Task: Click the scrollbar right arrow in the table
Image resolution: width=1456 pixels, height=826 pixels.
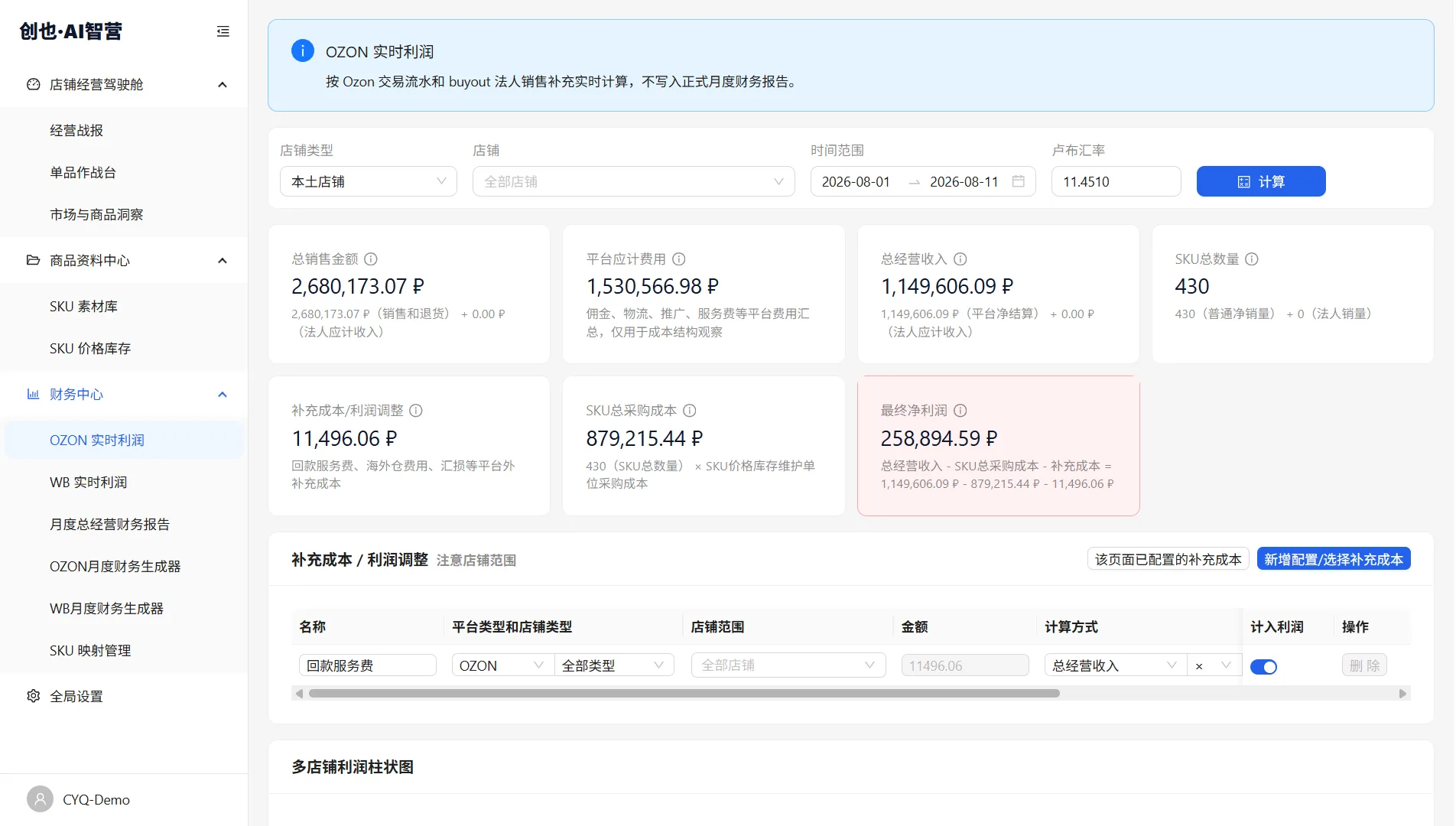Action: (x=1402, y=694)
